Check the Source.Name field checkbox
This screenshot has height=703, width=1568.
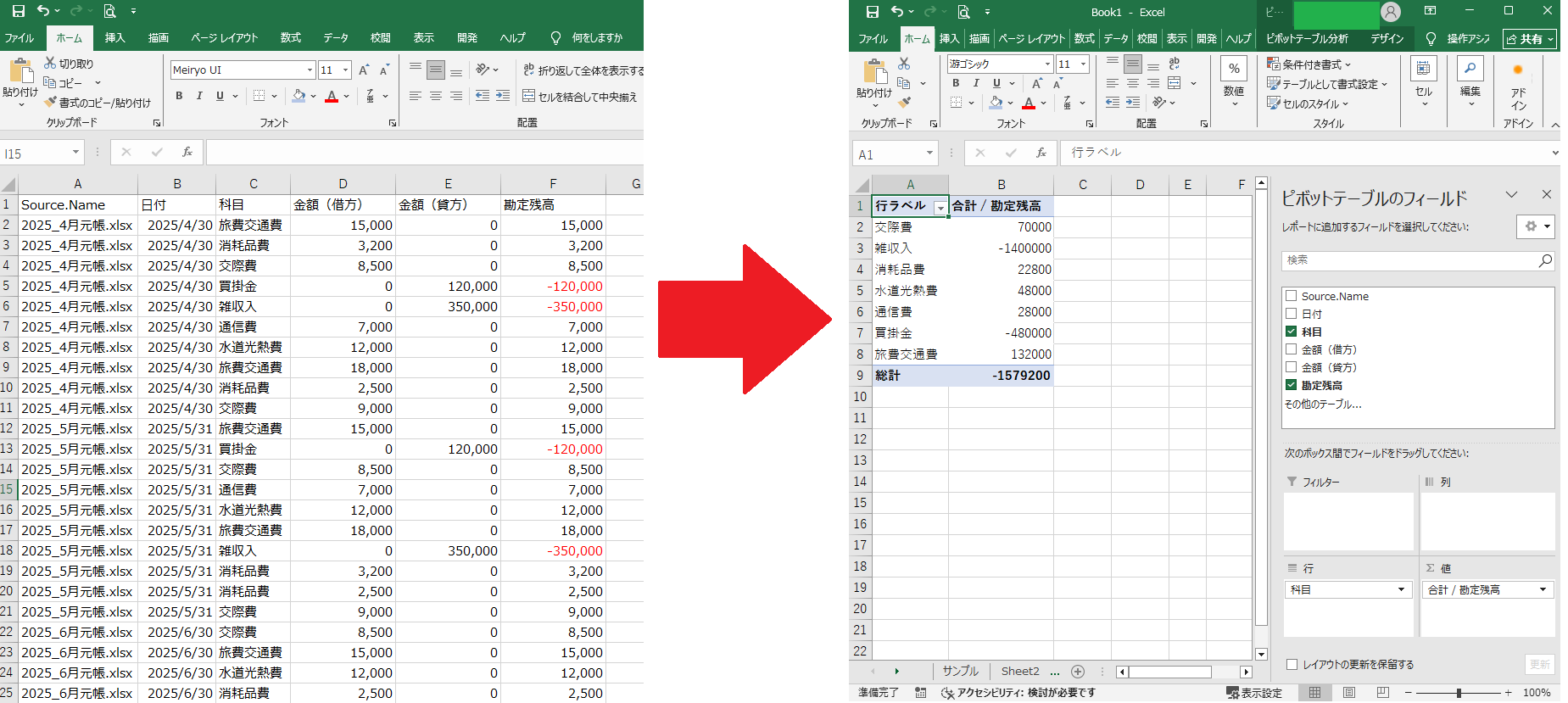coord(1292,296)
